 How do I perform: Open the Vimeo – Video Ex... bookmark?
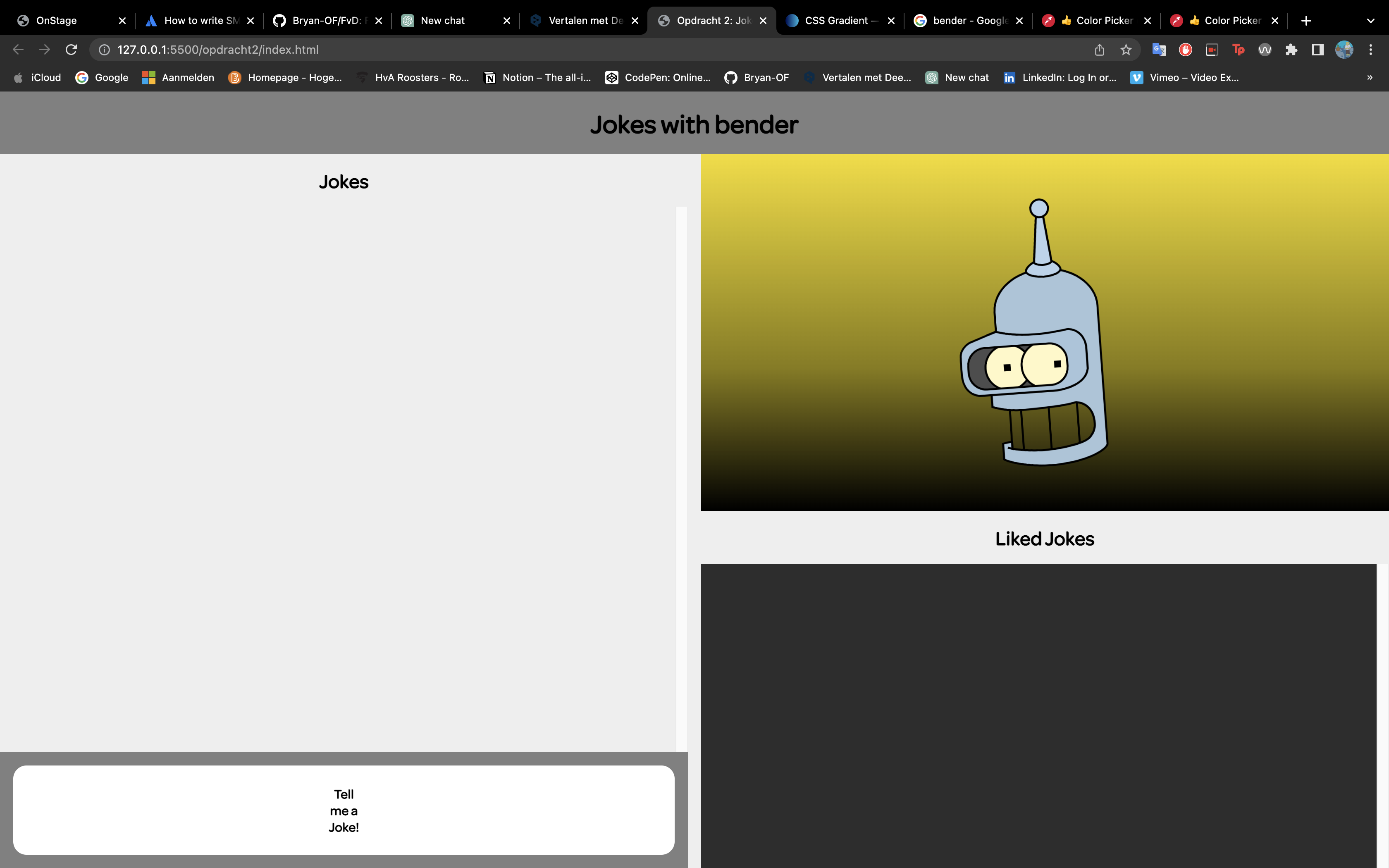pos(1185,78)
